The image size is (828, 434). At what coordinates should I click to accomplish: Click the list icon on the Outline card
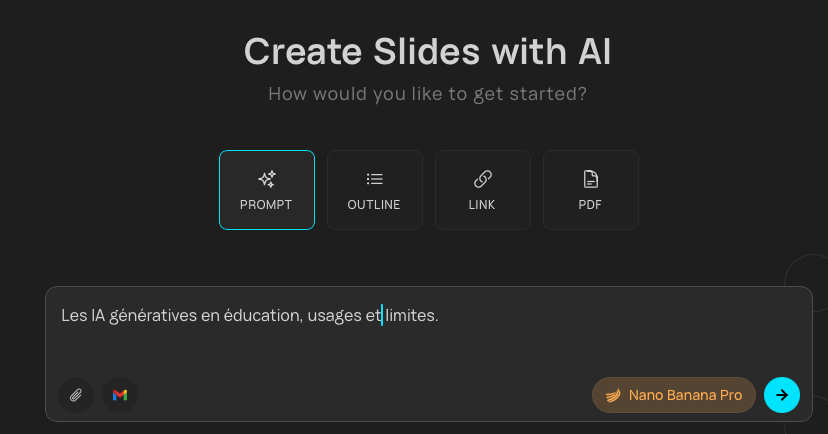[x=374, y=179]
